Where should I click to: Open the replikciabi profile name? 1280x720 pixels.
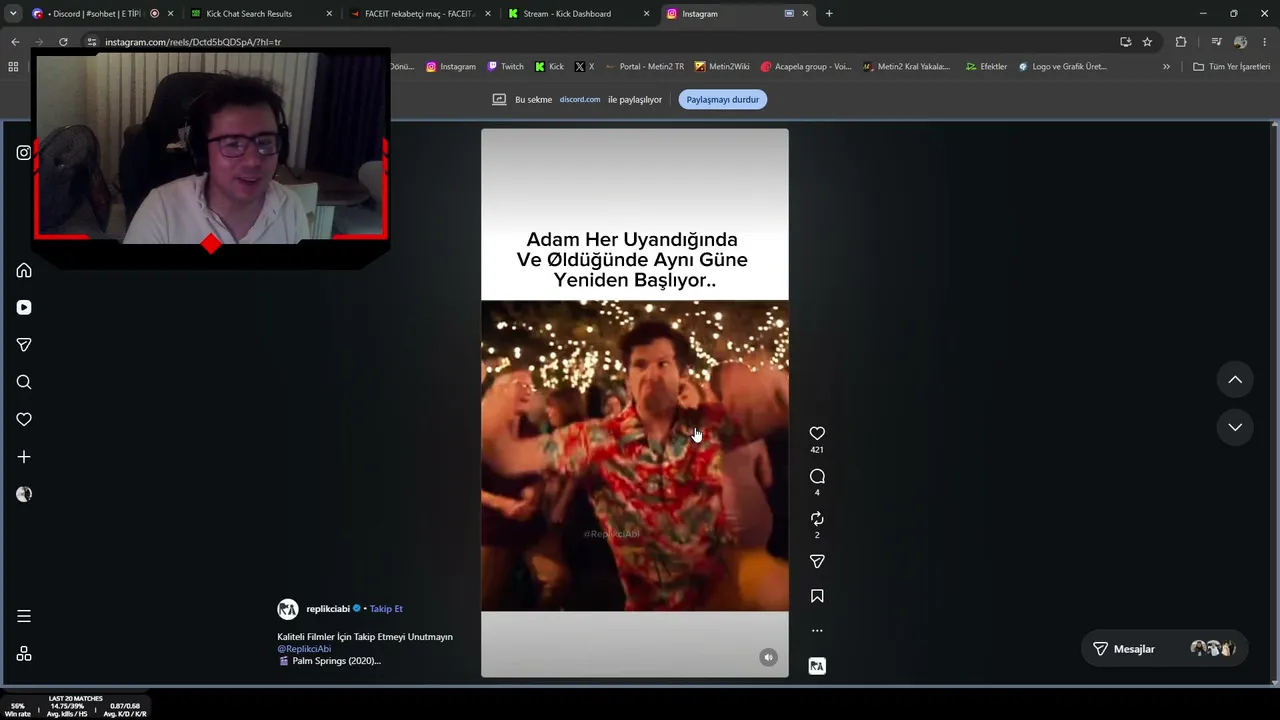click(328, 609)
